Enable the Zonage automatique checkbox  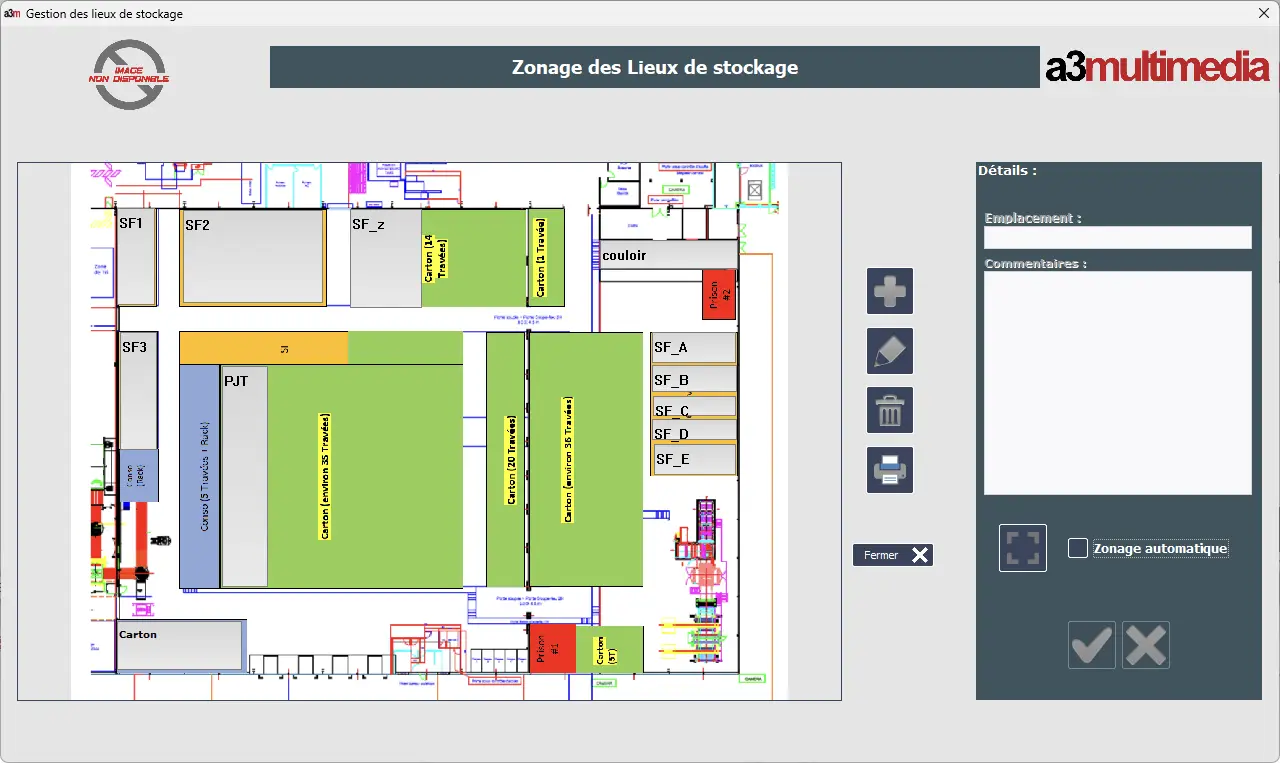[x=1078, y=548]
